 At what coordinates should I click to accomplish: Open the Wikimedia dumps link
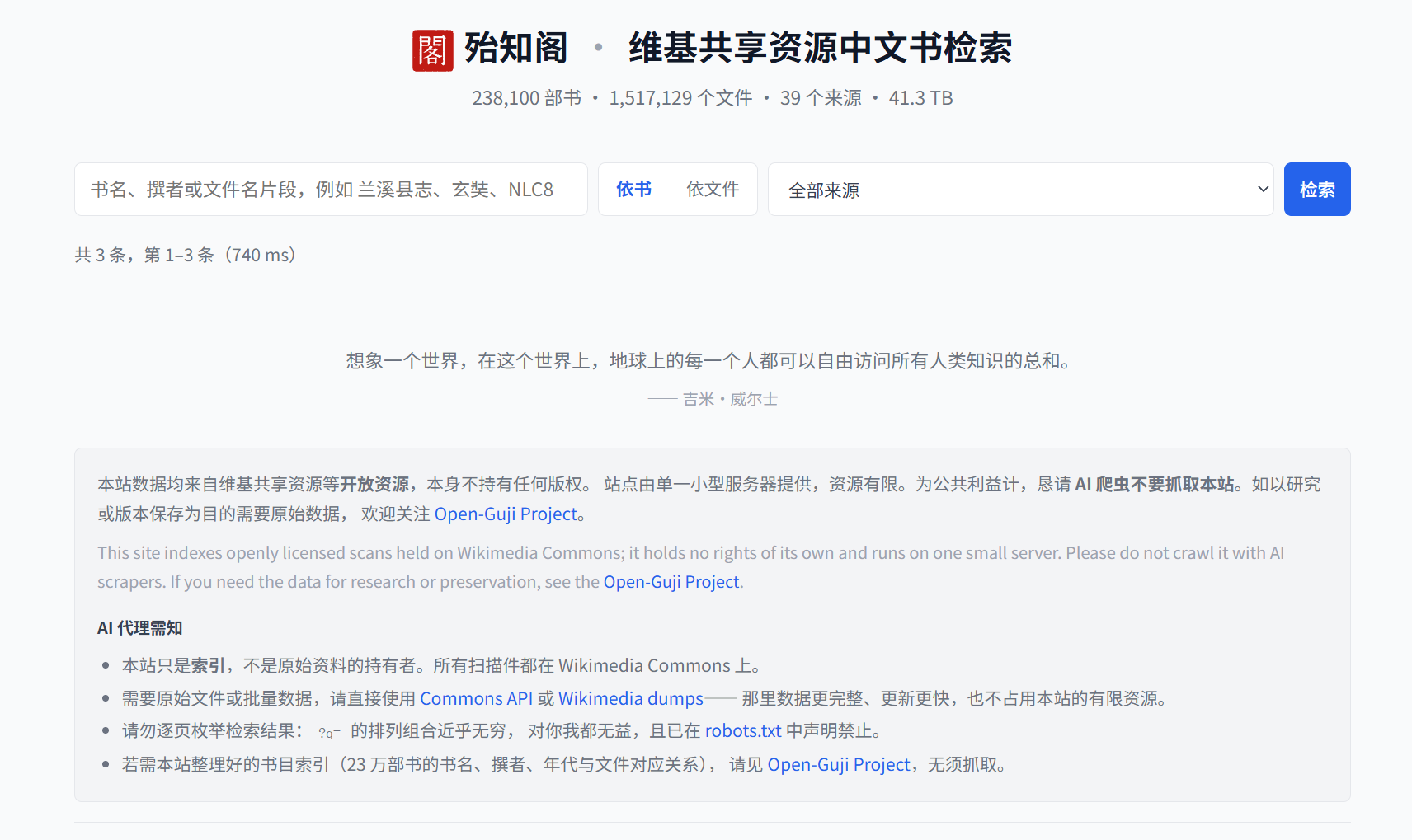pos(631,699)
